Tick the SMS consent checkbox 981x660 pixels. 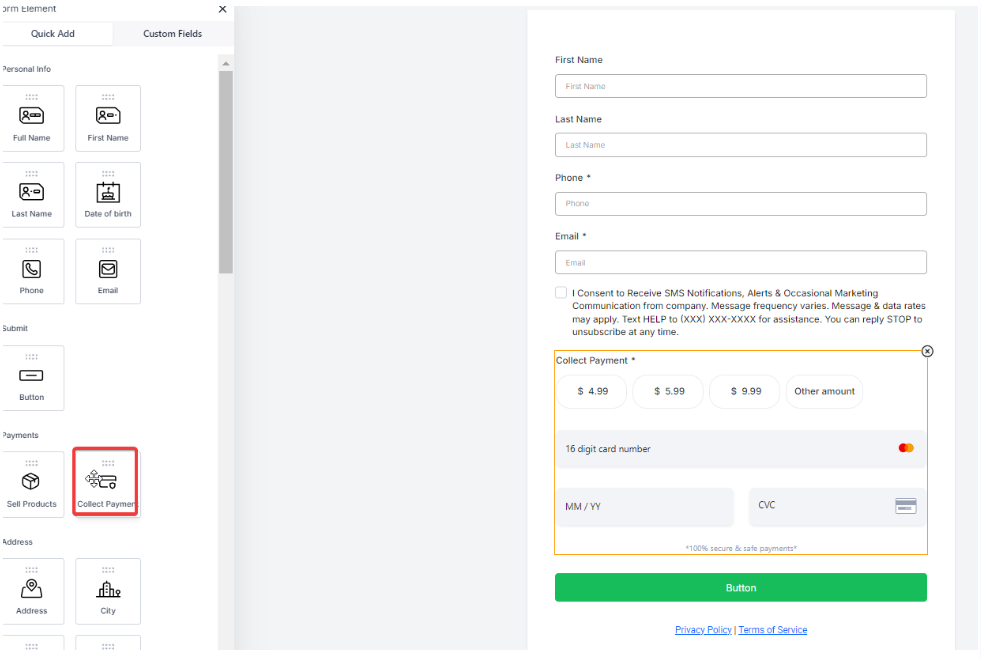(x=561, y=293)
